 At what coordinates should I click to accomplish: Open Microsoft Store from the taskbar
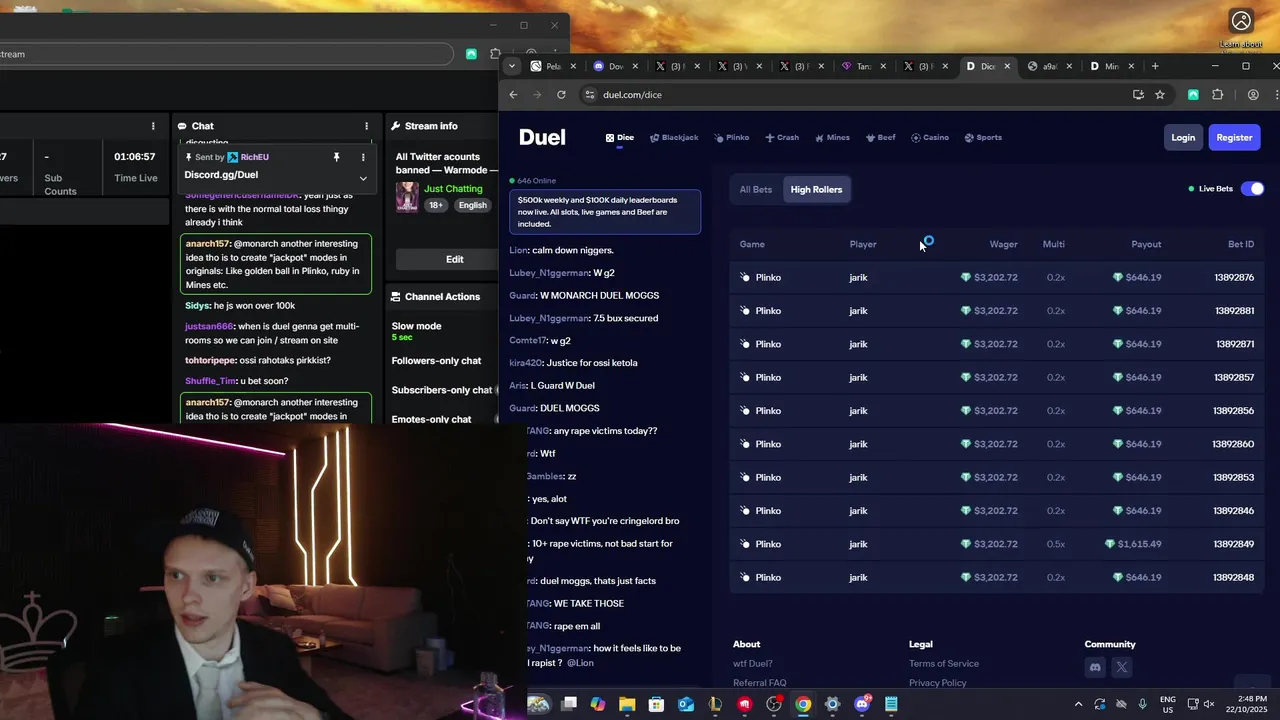[656, 704]
